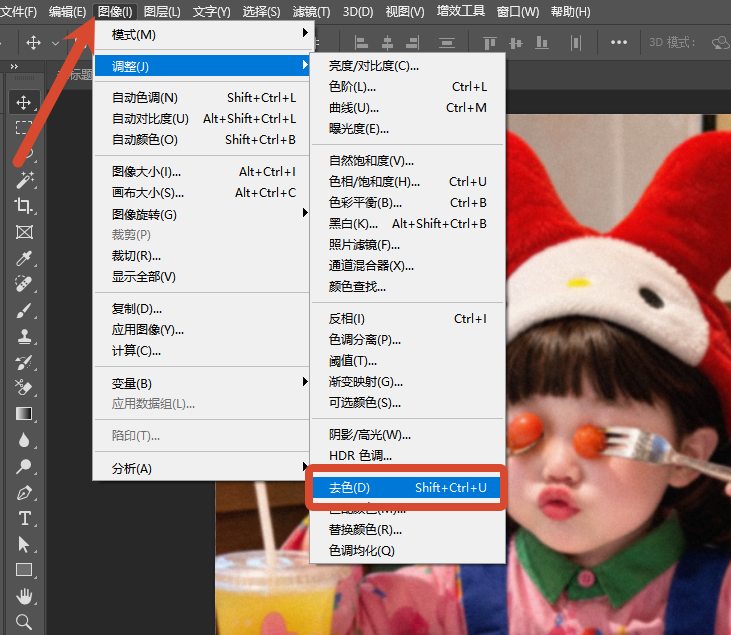
Task: Select the Gradient tool
Action: pyautogui.click(x=24, y=414)
